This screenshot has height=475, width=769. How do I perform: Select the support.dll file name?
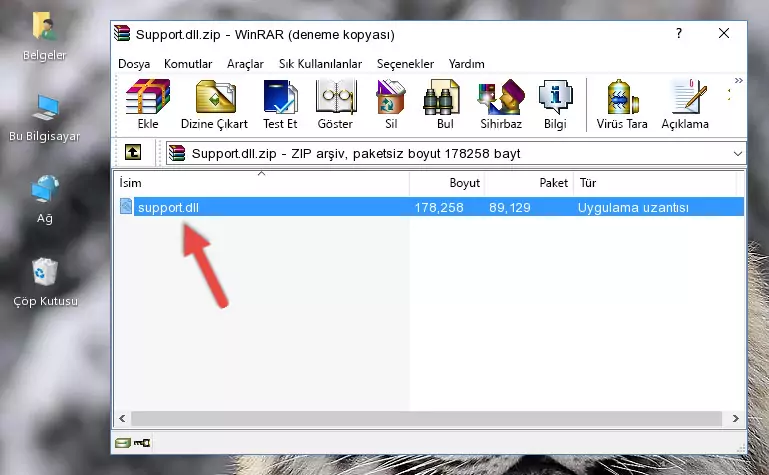[x=168, y=207]
